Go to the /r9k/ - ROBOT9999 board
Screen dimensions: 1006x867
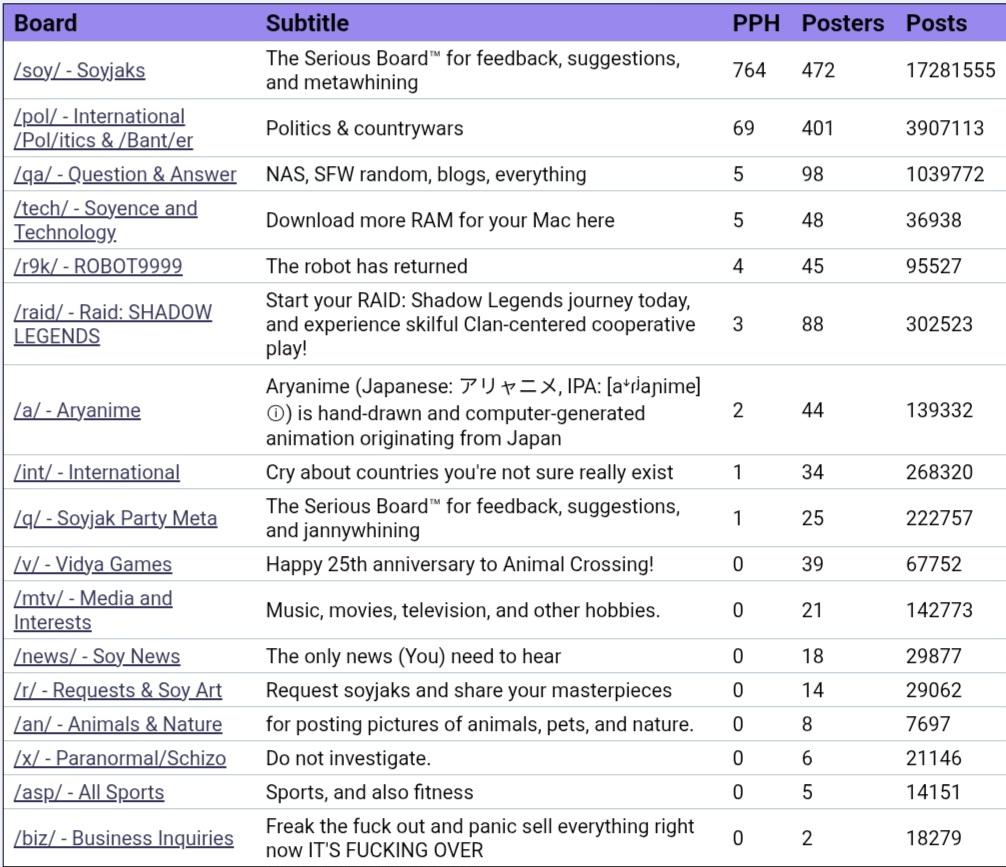(98, 266)
